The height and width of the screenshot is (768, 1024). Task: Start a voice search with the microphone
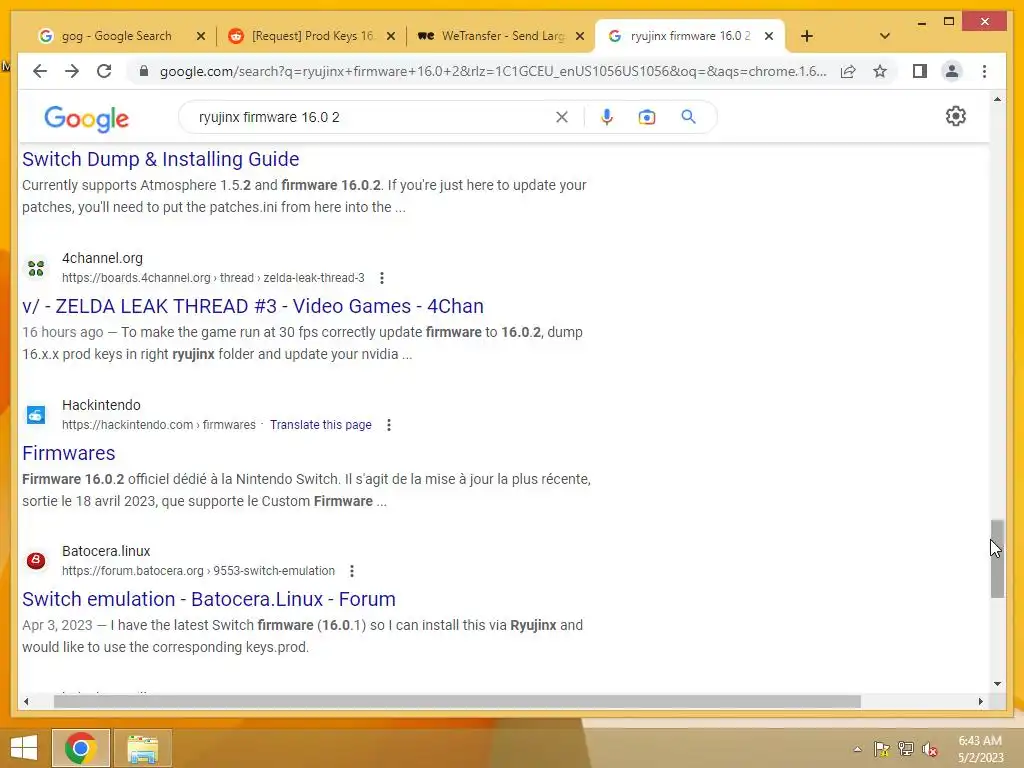607,117
